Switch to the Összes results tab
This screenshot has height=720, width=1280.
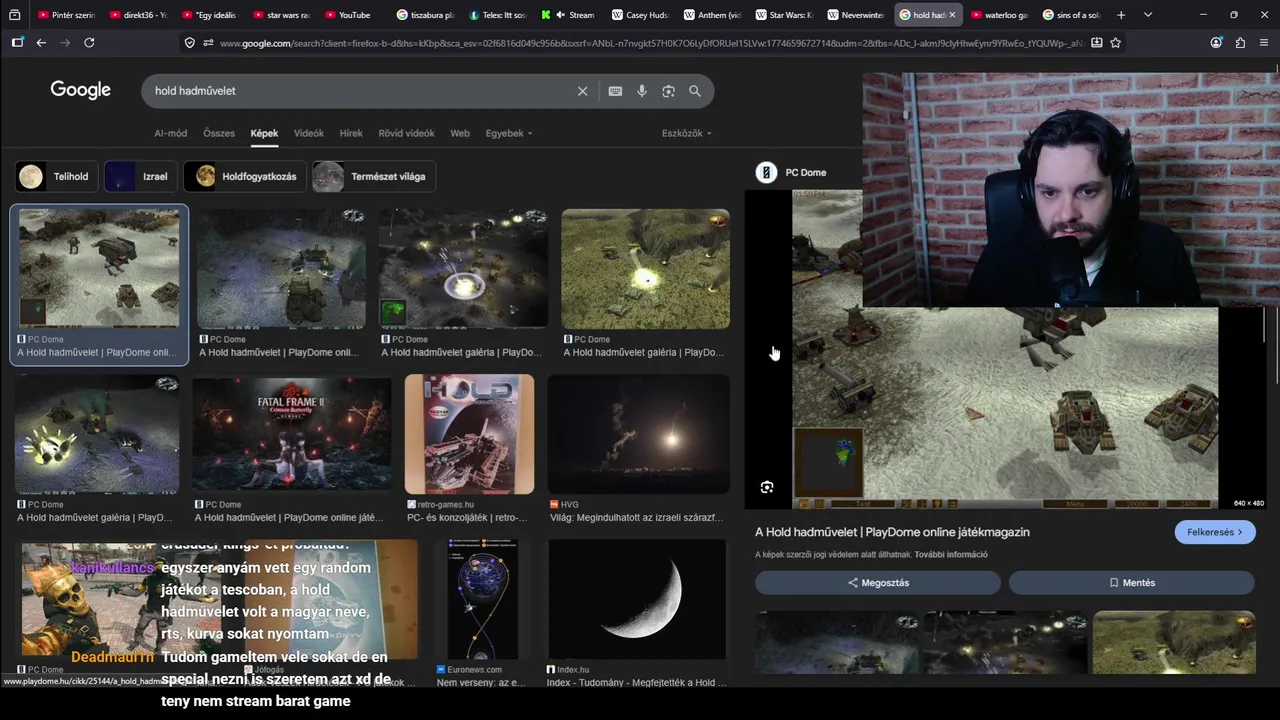(219, 133)
